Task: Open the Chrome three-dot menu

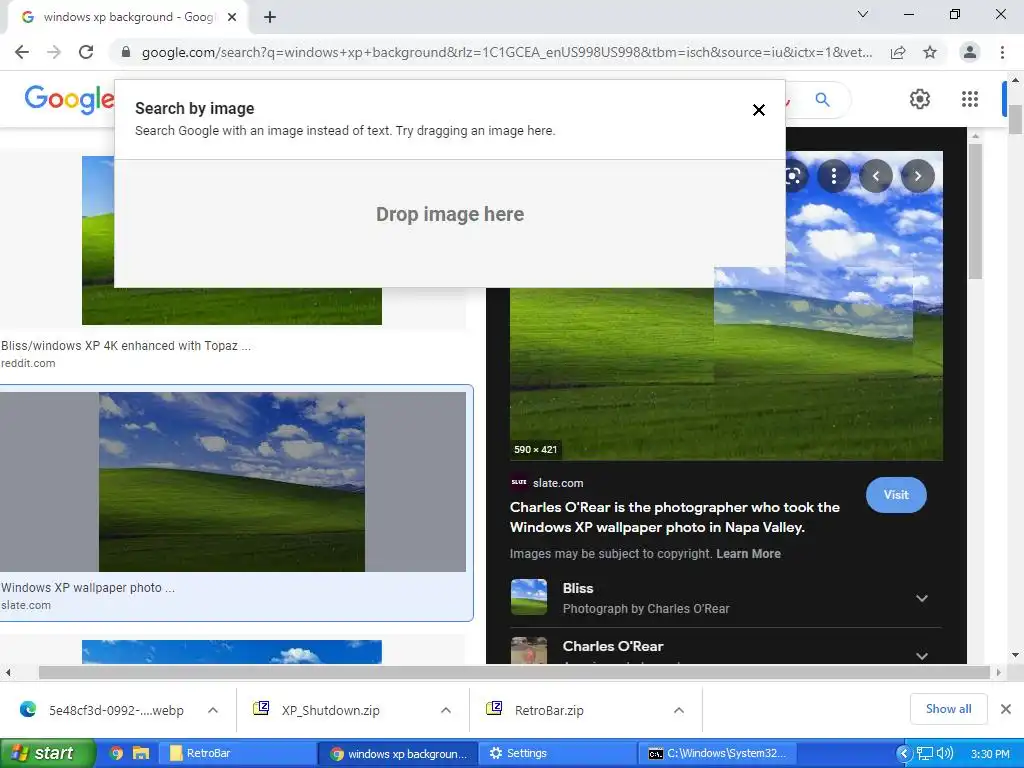Action: point(1002,52)
